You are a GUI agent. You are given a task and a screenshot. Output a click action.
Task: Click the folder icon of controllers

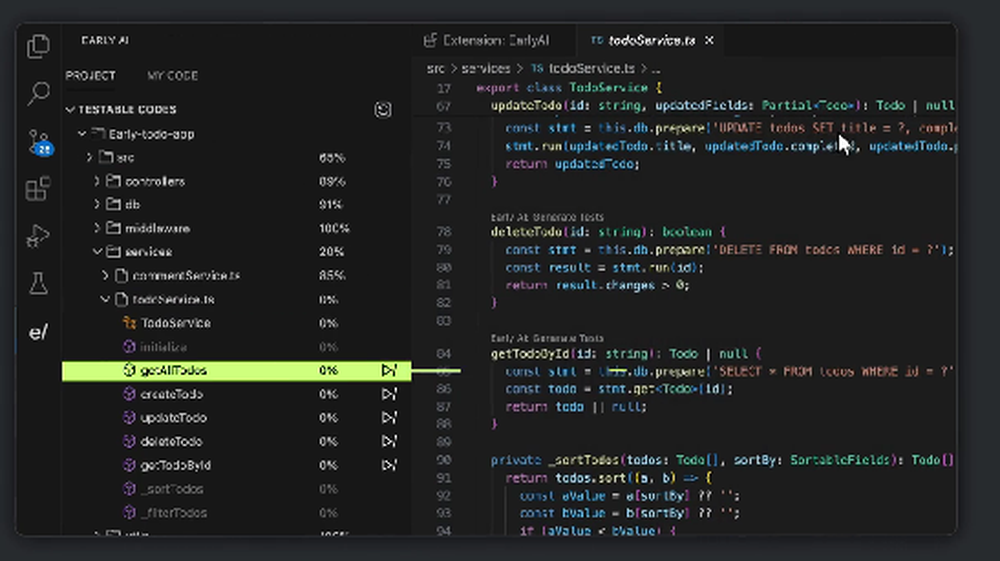[114, 181]
